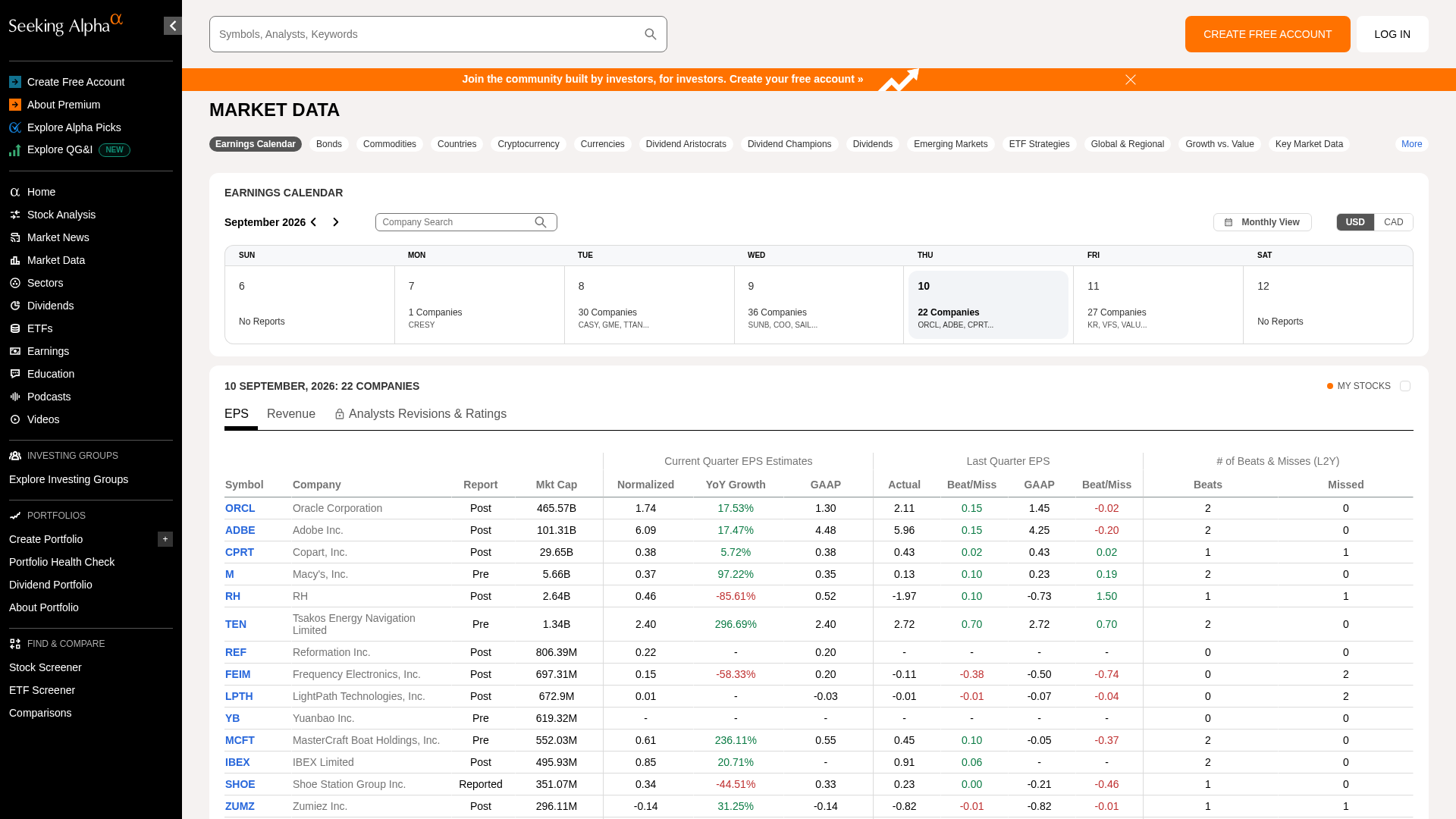Click the Market Data sidebar icon
This screenshot has height=819, width=1456.
click(x=14, y=260)
